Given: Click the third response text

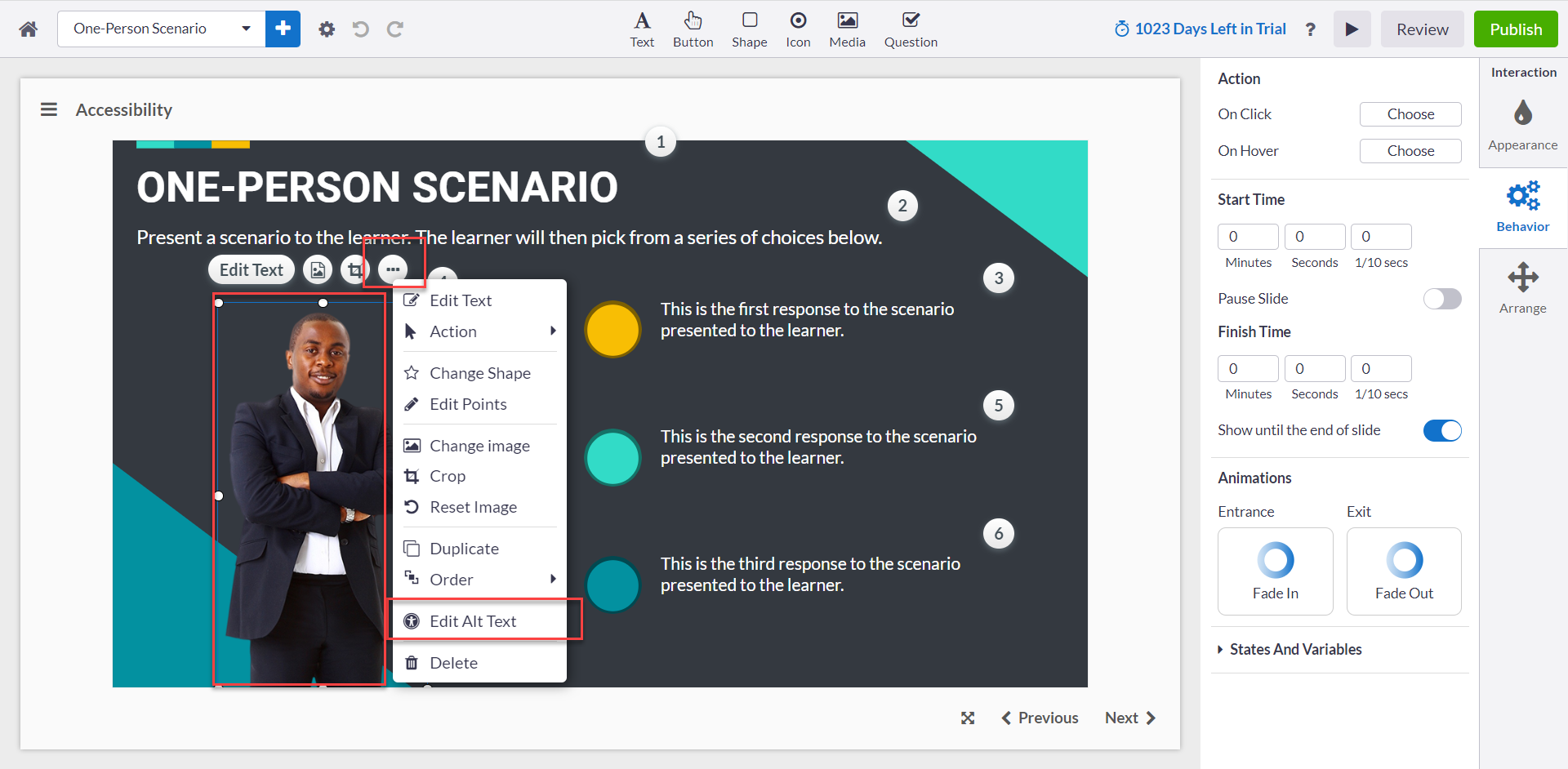Looking at the screenshot, I should click(x=810, y=575).
